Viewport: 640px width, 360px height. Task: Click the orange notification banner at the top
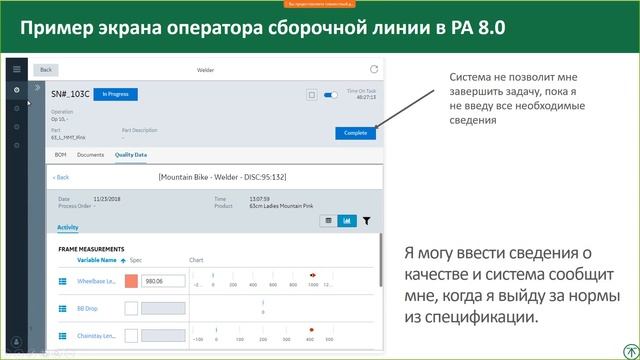320,4
